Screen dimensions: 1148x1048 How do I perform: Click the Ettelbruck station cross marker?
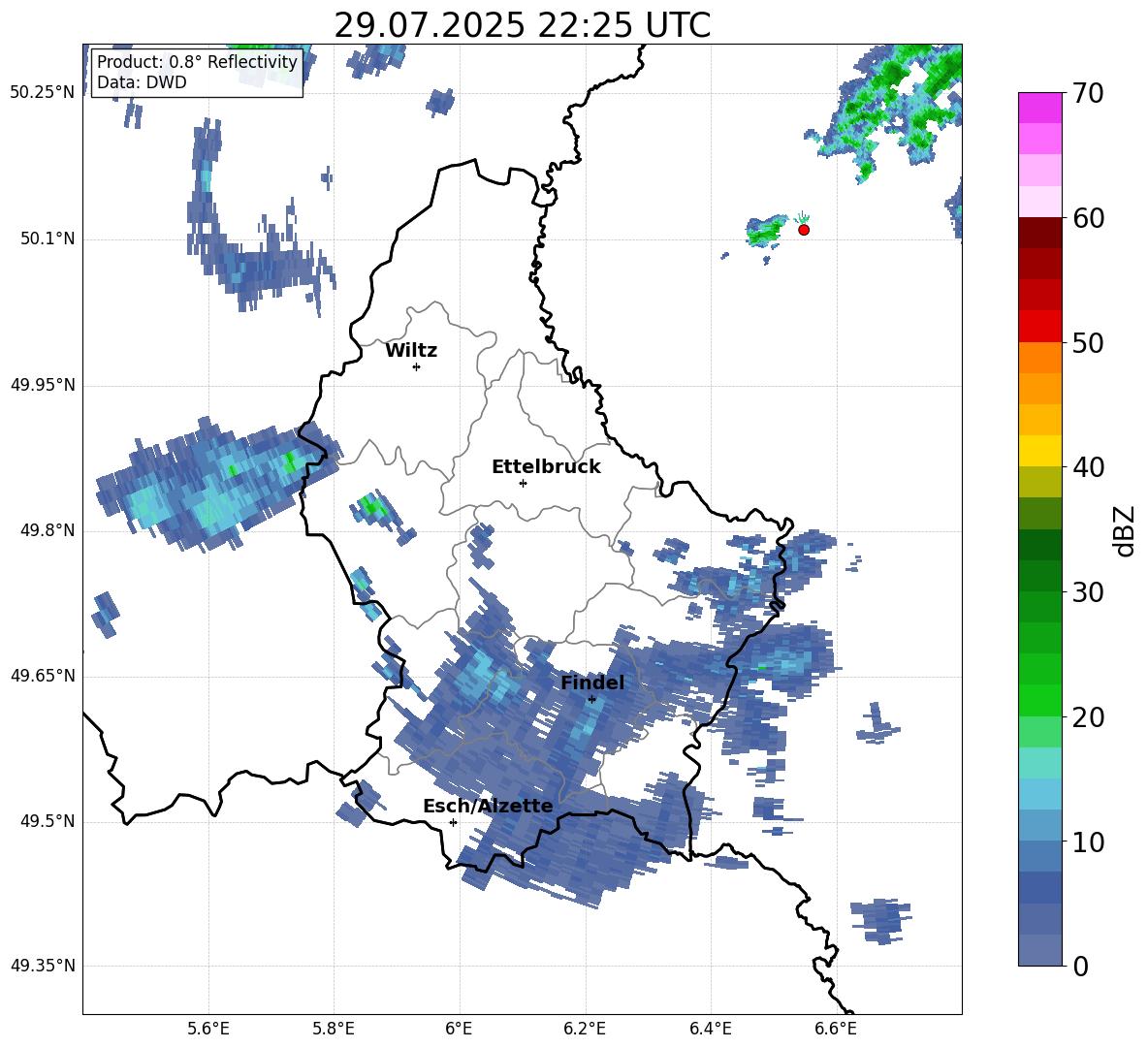coord(523,483)
